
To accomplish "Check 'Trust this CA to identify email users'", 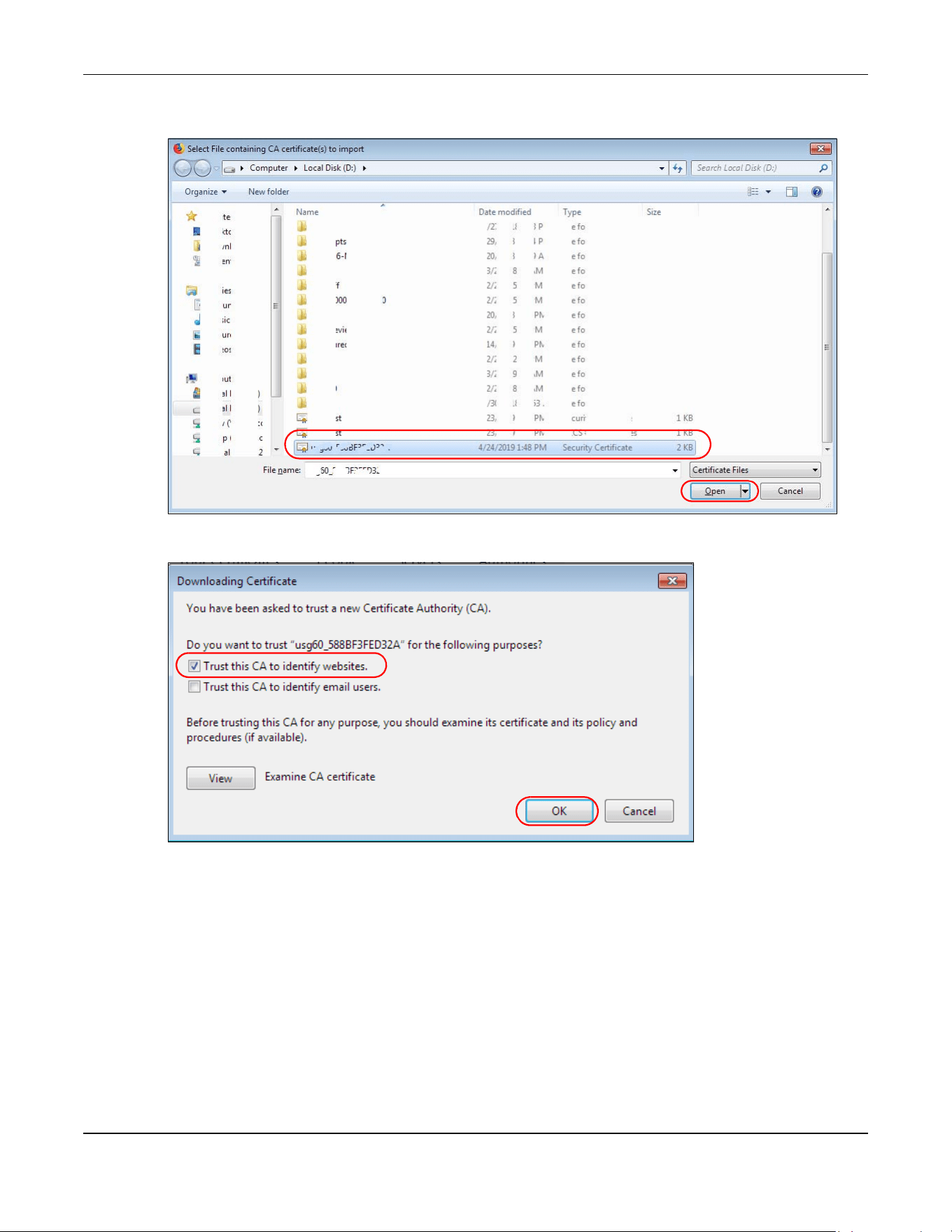I will click(194, 687).
